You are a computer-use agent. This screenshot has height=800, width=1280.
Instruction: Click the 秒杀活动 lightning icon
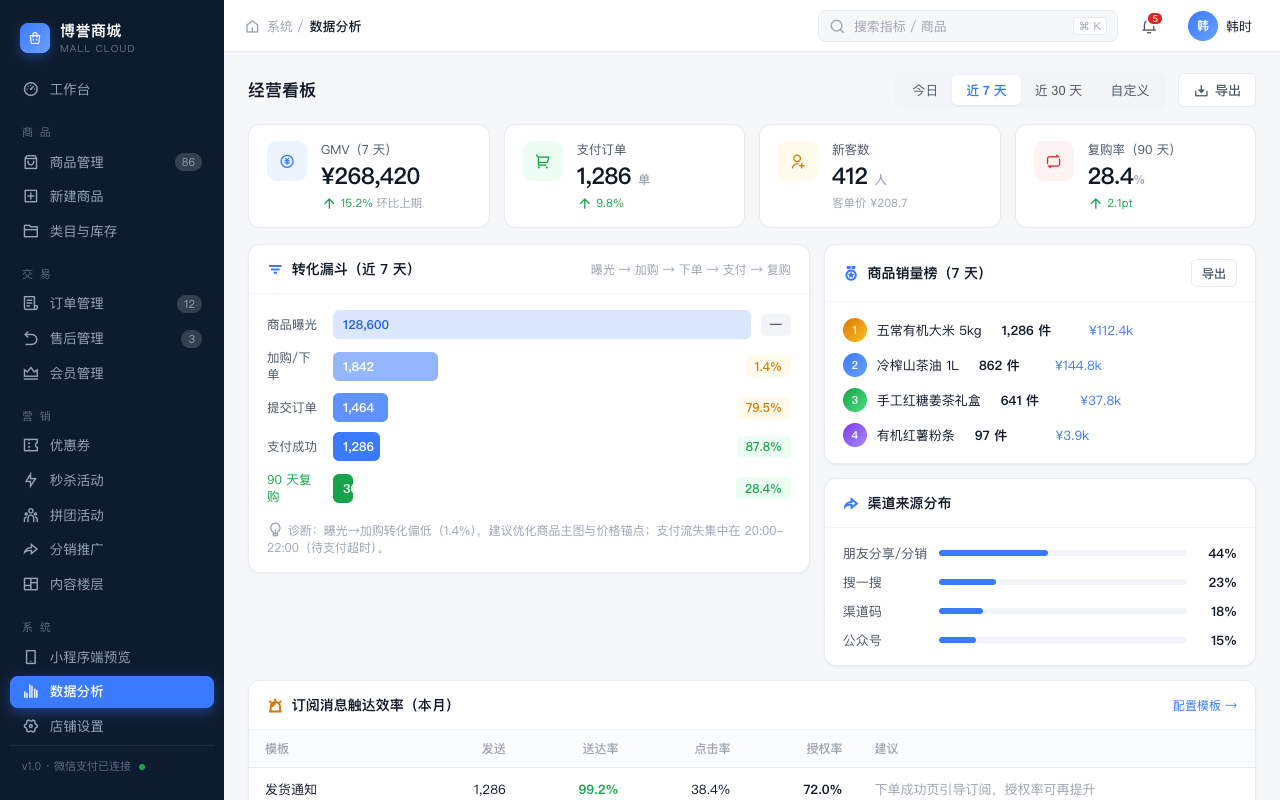[x=31, y=480]
